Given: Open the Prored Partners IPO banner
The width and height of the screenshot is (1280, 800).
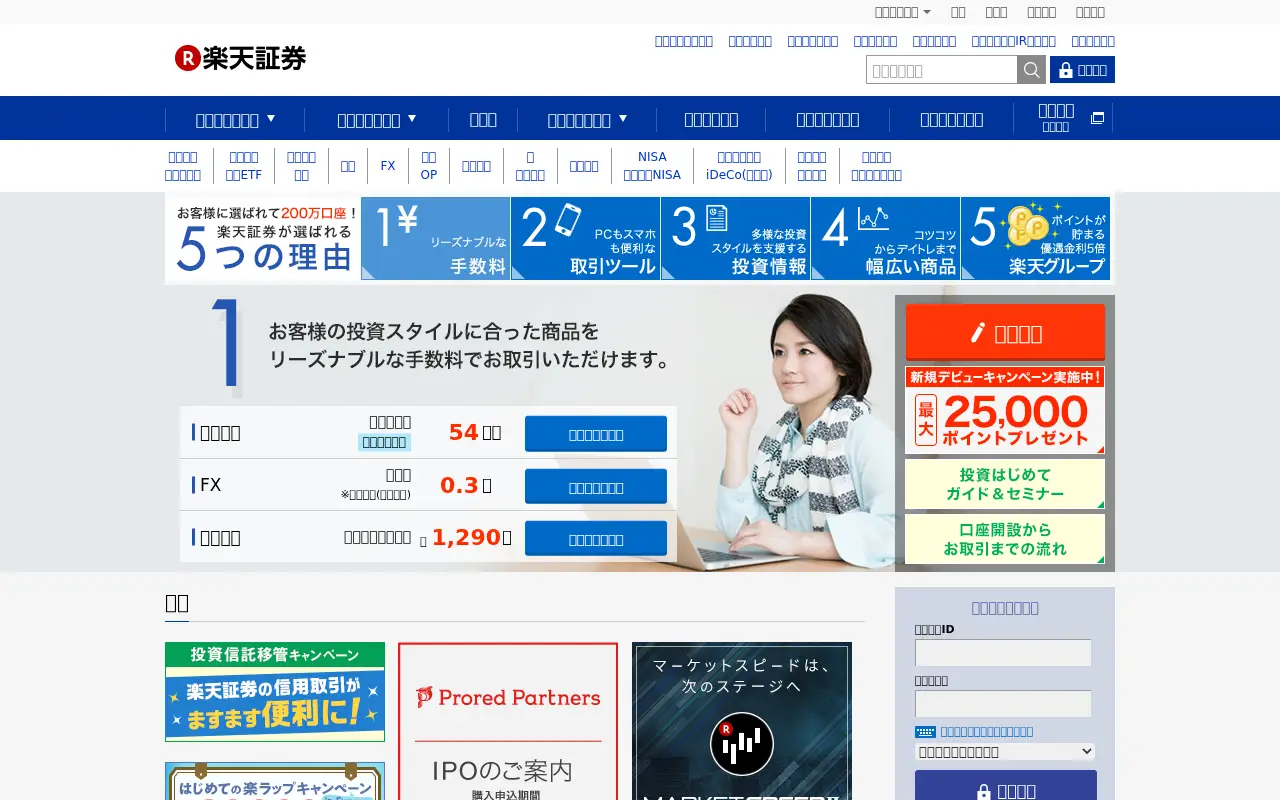Looking at the screenshot, I should (x=508, y=721).
